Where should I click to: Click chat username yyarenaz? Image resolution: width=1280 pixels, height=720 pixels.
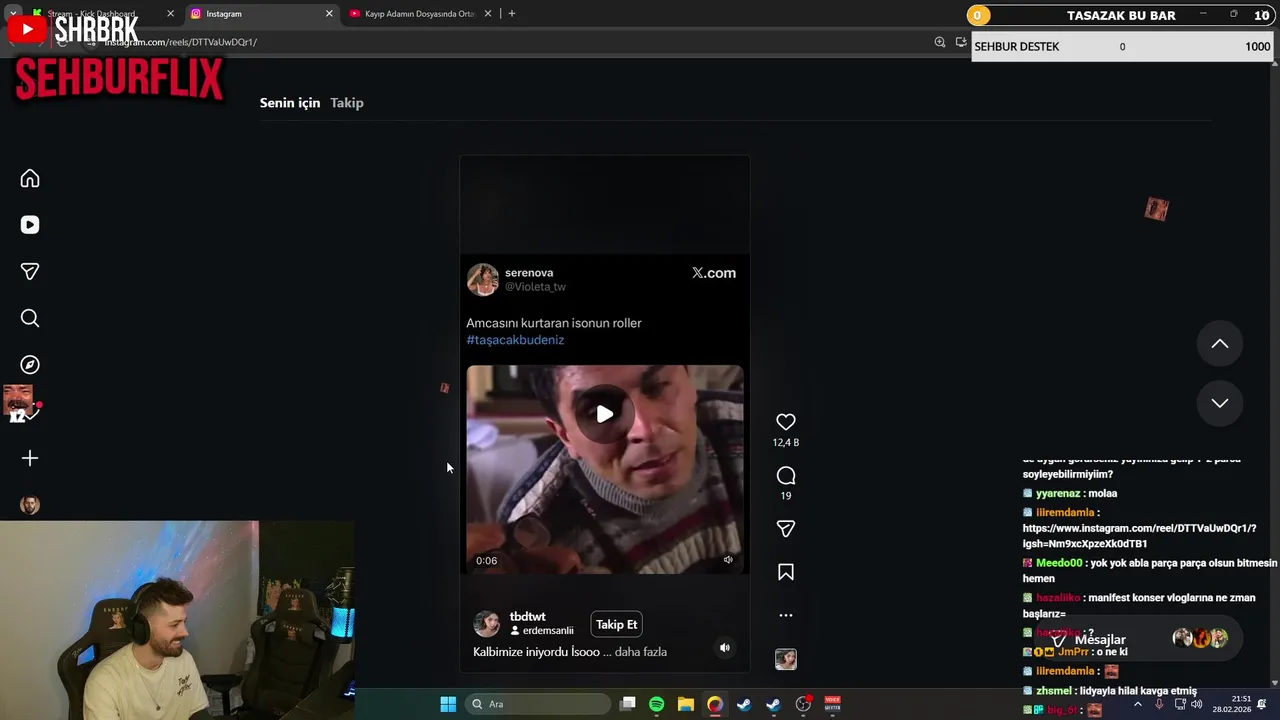pyautogui.click(x=1058, y=494)
